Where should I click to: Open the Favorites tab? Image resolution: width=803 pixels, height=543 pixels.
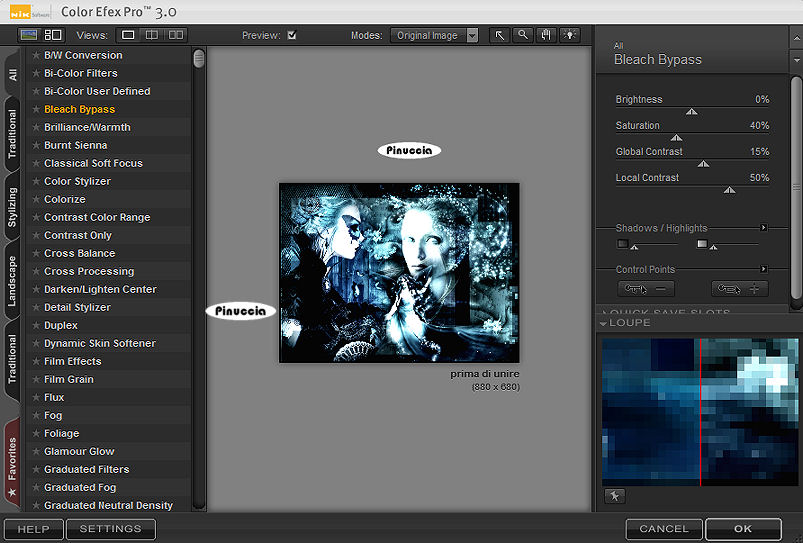[12, 464]
